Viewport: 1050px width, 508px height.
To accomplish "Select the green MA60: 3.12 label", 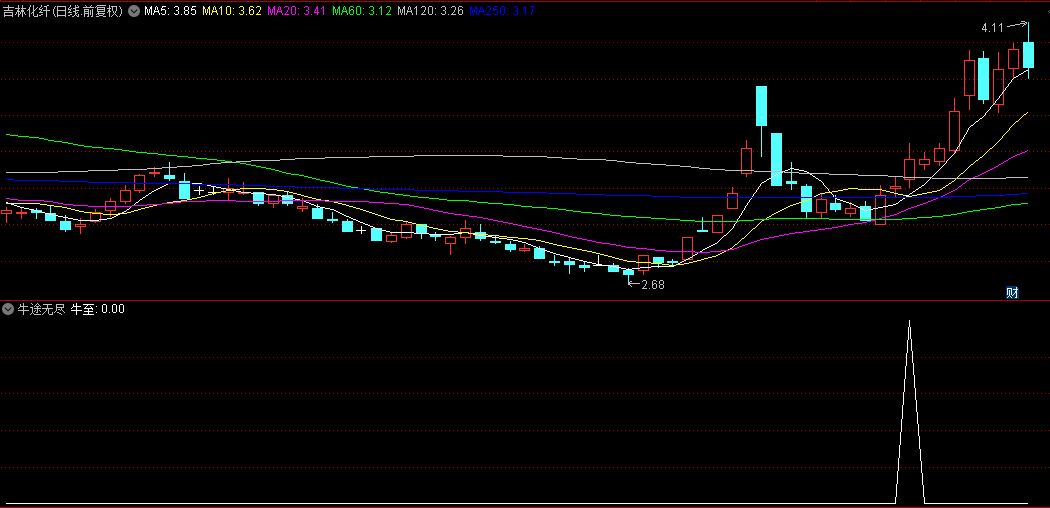I will click(x=362, y=11).
